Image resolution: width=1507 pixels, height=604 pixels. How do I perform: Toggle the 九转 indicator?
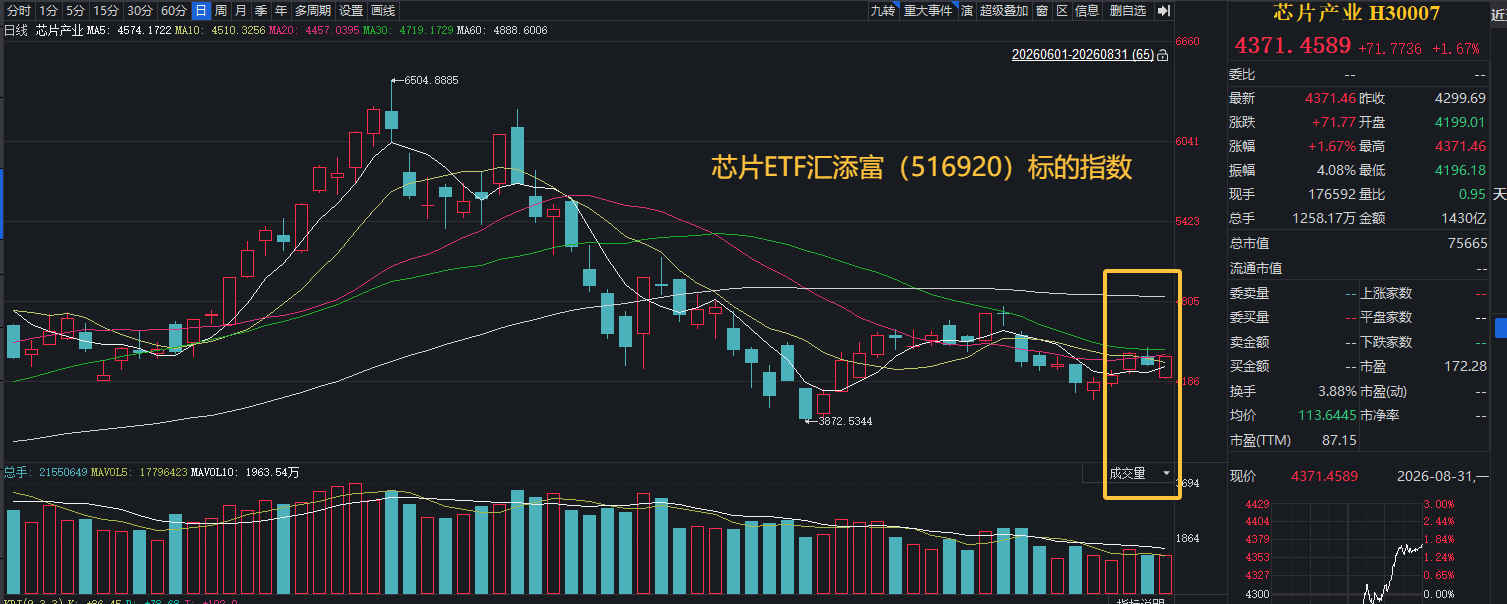point(883,11)
